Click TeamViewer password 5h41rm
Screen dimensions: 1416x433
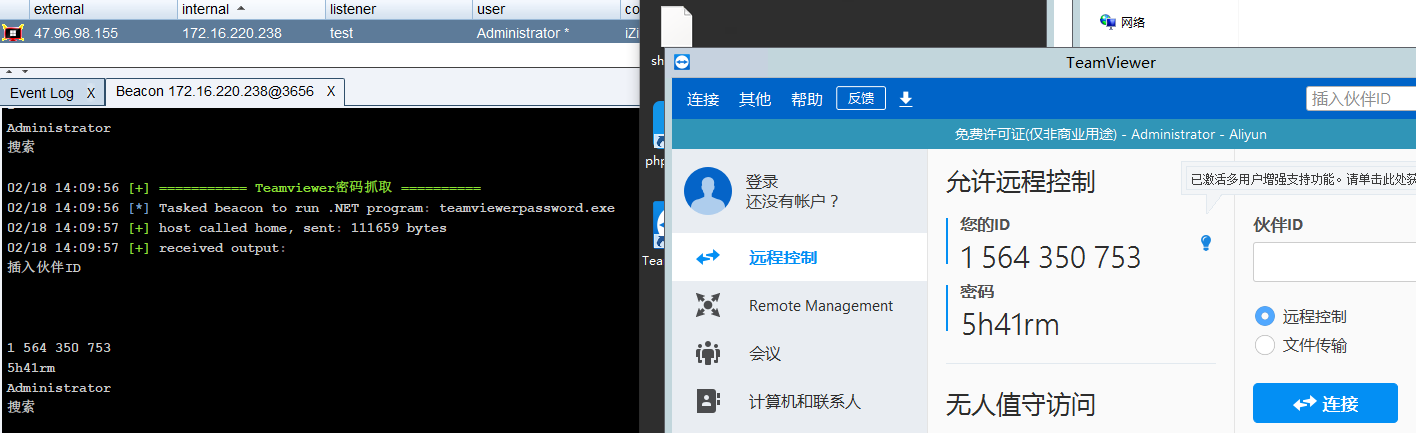[1010, 324]
